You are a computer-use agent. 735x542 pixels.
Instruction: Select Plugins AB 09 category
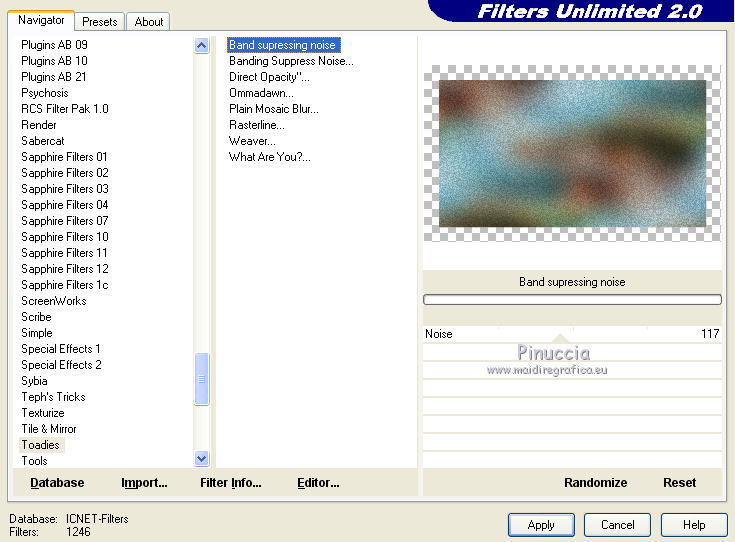54,45
